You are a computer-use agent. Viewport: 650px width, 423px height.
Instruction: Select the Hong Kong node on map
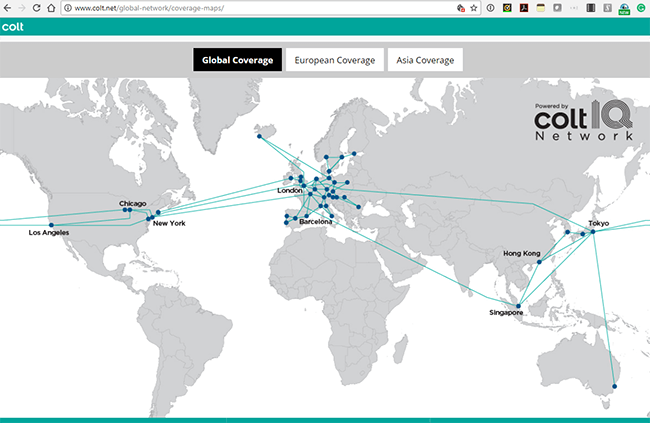tap(538, 261)
